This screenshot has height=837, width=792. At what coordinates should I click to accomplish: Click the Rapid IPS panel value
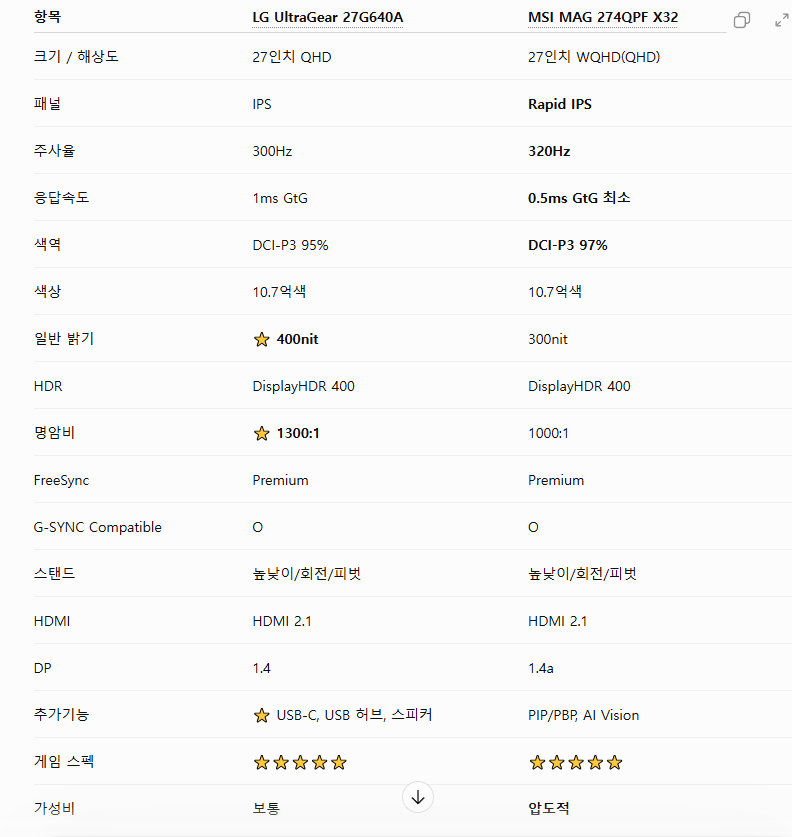click(560, 104)
